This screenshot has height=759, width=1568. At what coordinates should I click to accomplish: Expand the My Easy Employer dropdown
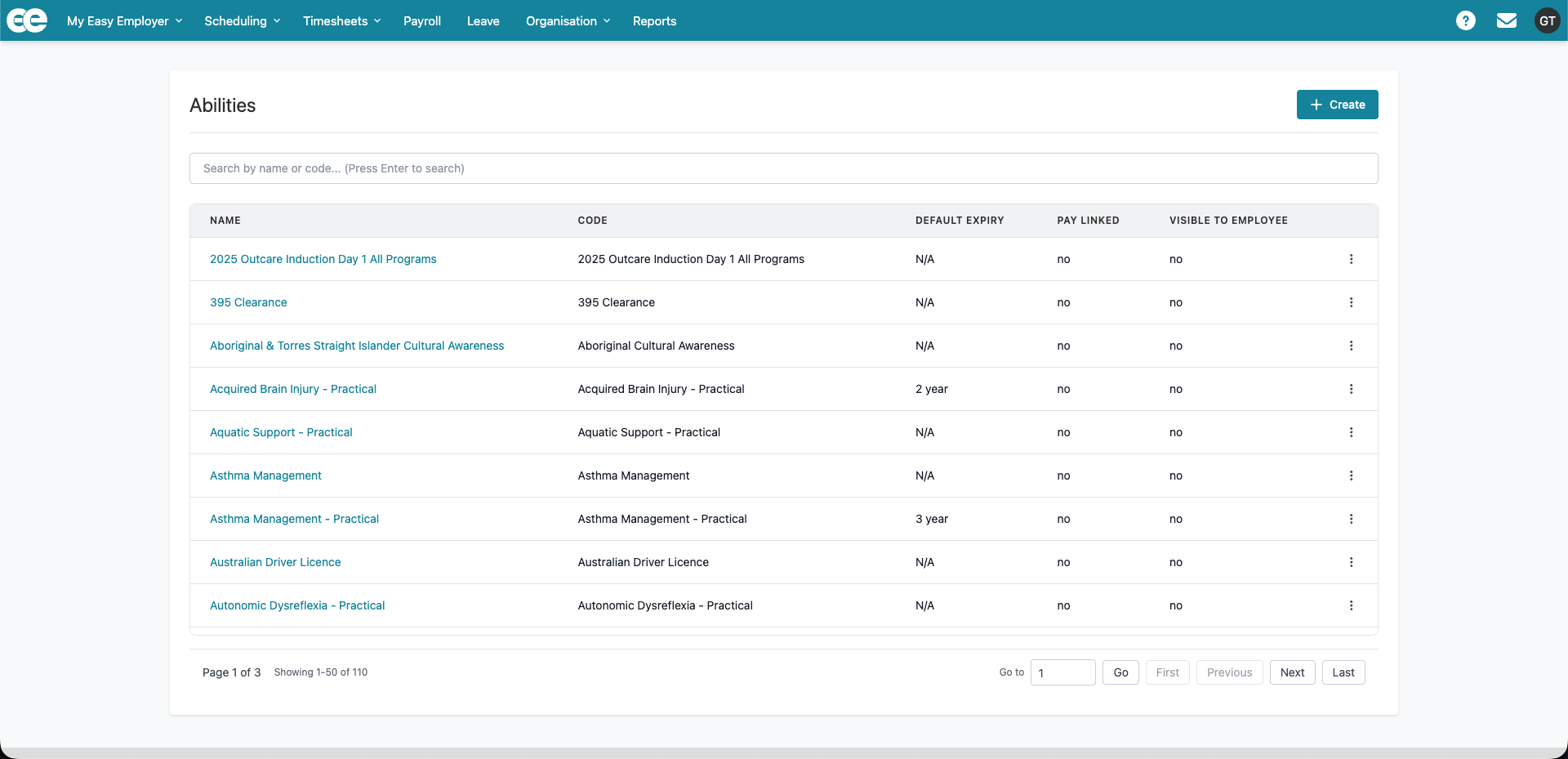click(x=125, y=21)
